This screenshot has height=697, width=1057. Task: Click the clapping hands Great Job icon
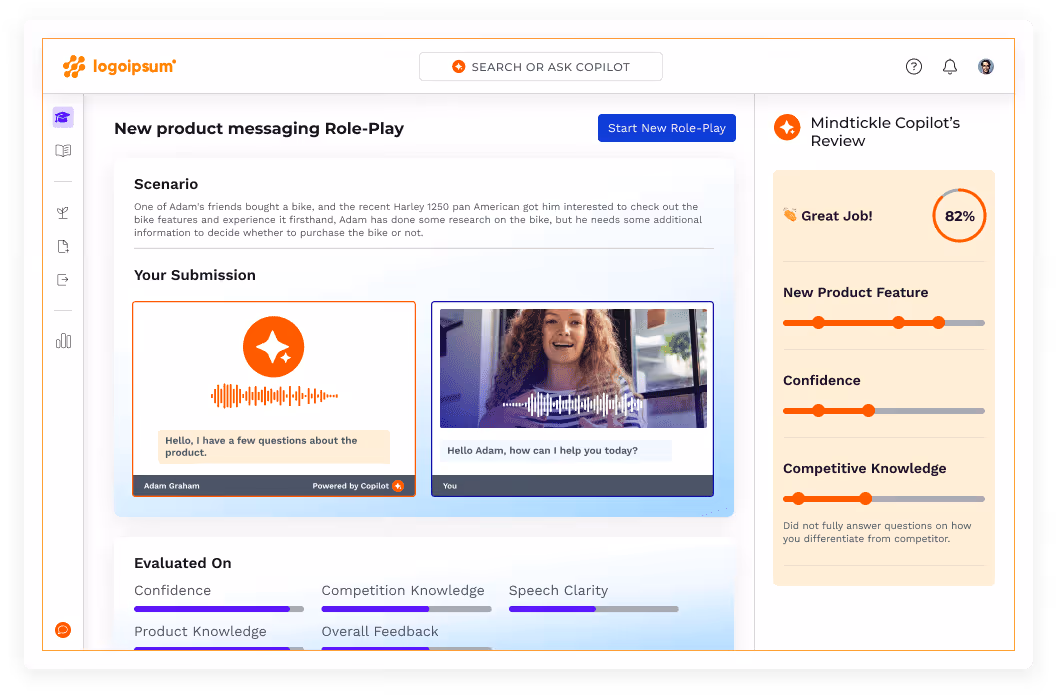789,215
